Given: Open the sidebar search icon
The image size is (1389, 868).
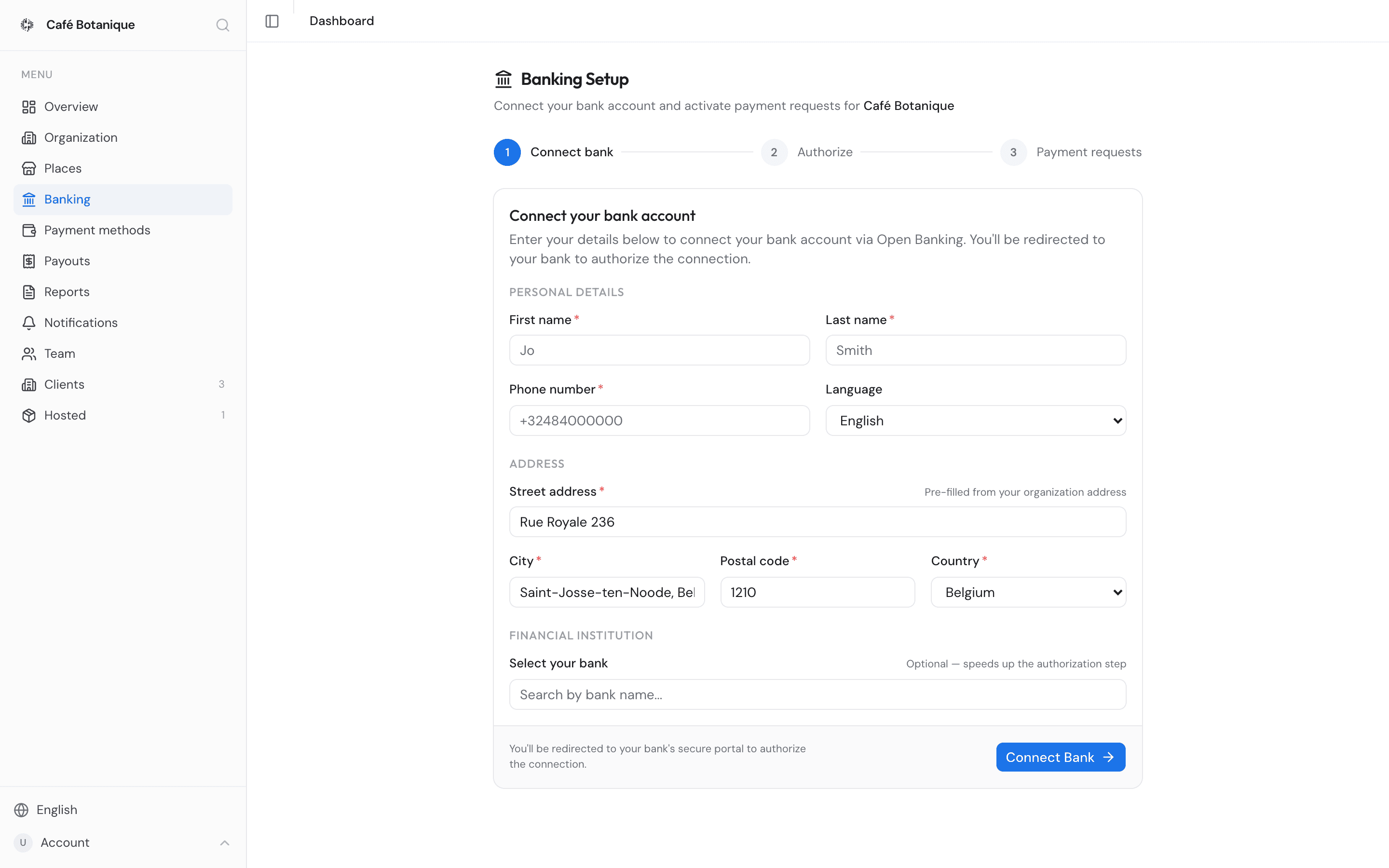Looking at the screenshot, I should (223, 25).
